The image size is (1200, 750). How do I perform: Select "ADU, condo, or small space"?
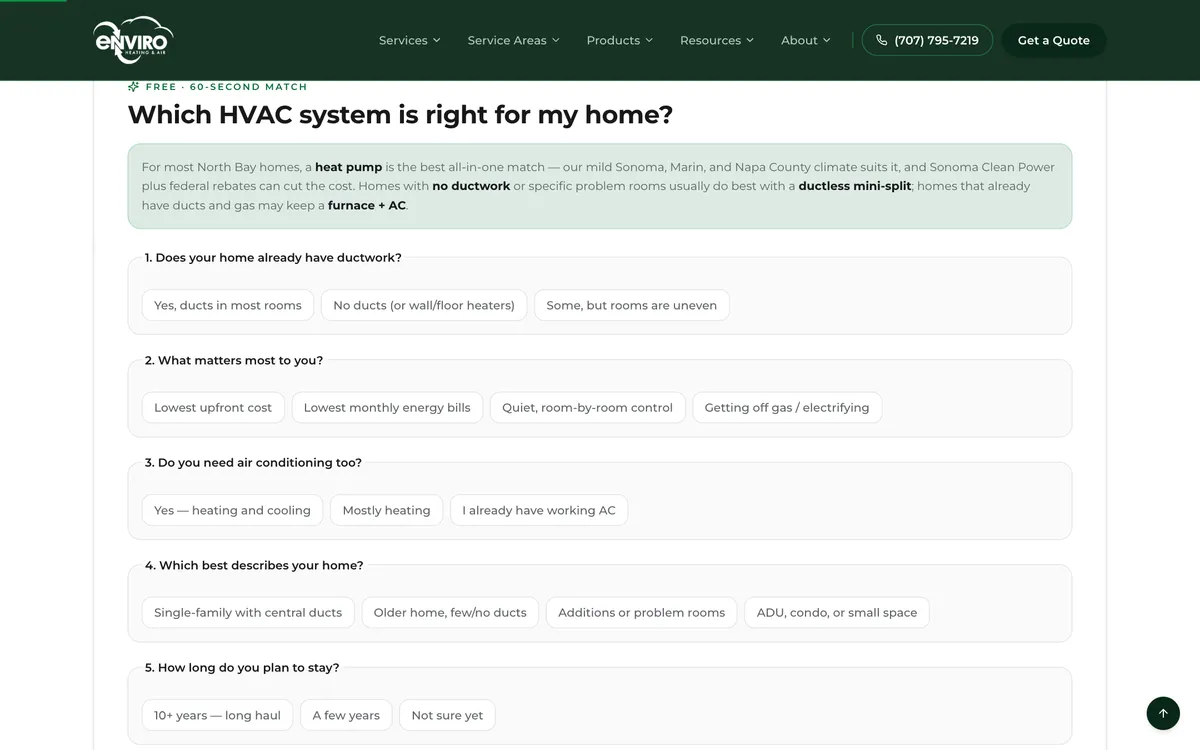[837, 613]
